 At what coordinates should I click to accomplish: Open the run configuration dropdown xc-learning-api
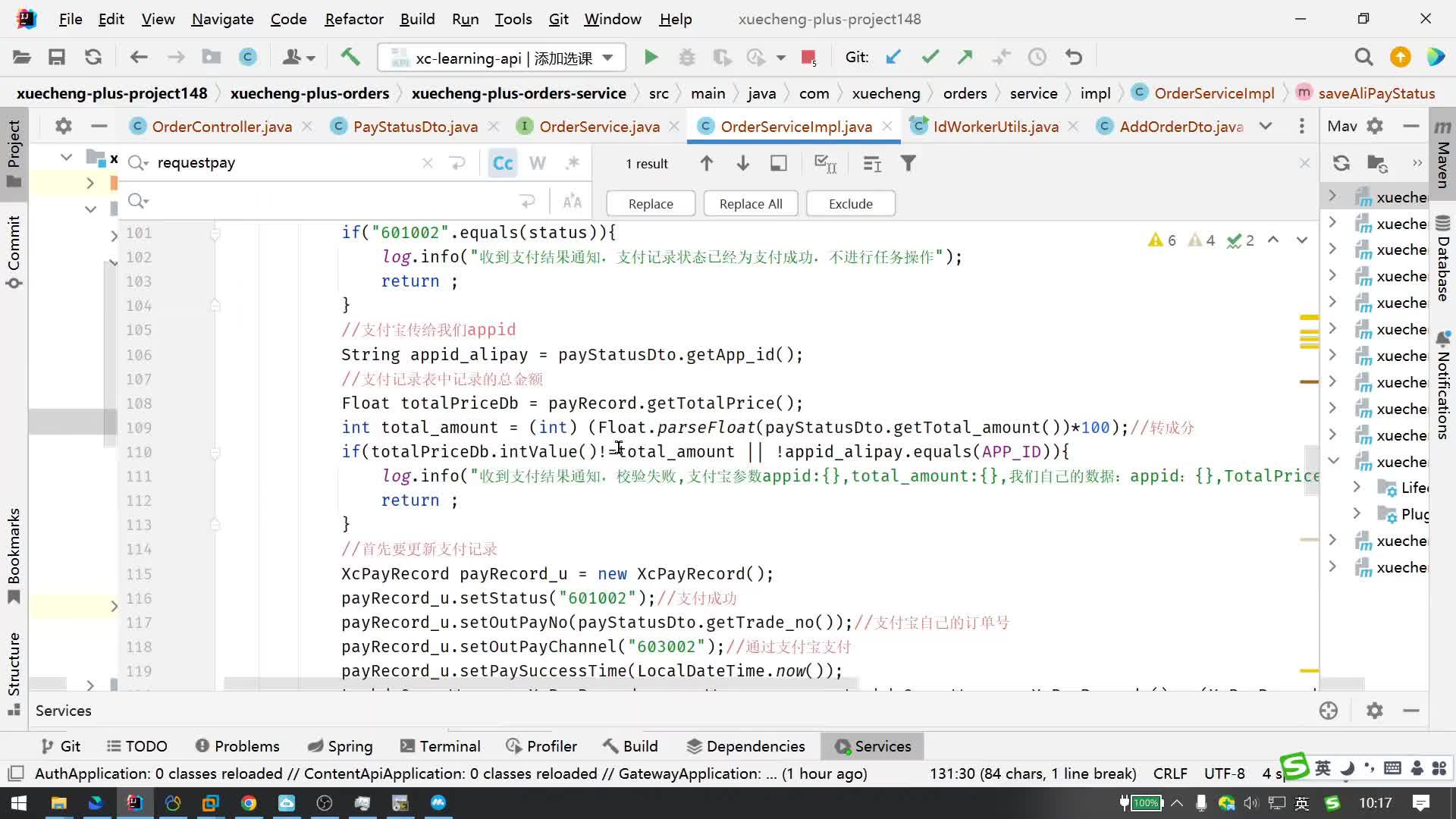coord(502,58)
